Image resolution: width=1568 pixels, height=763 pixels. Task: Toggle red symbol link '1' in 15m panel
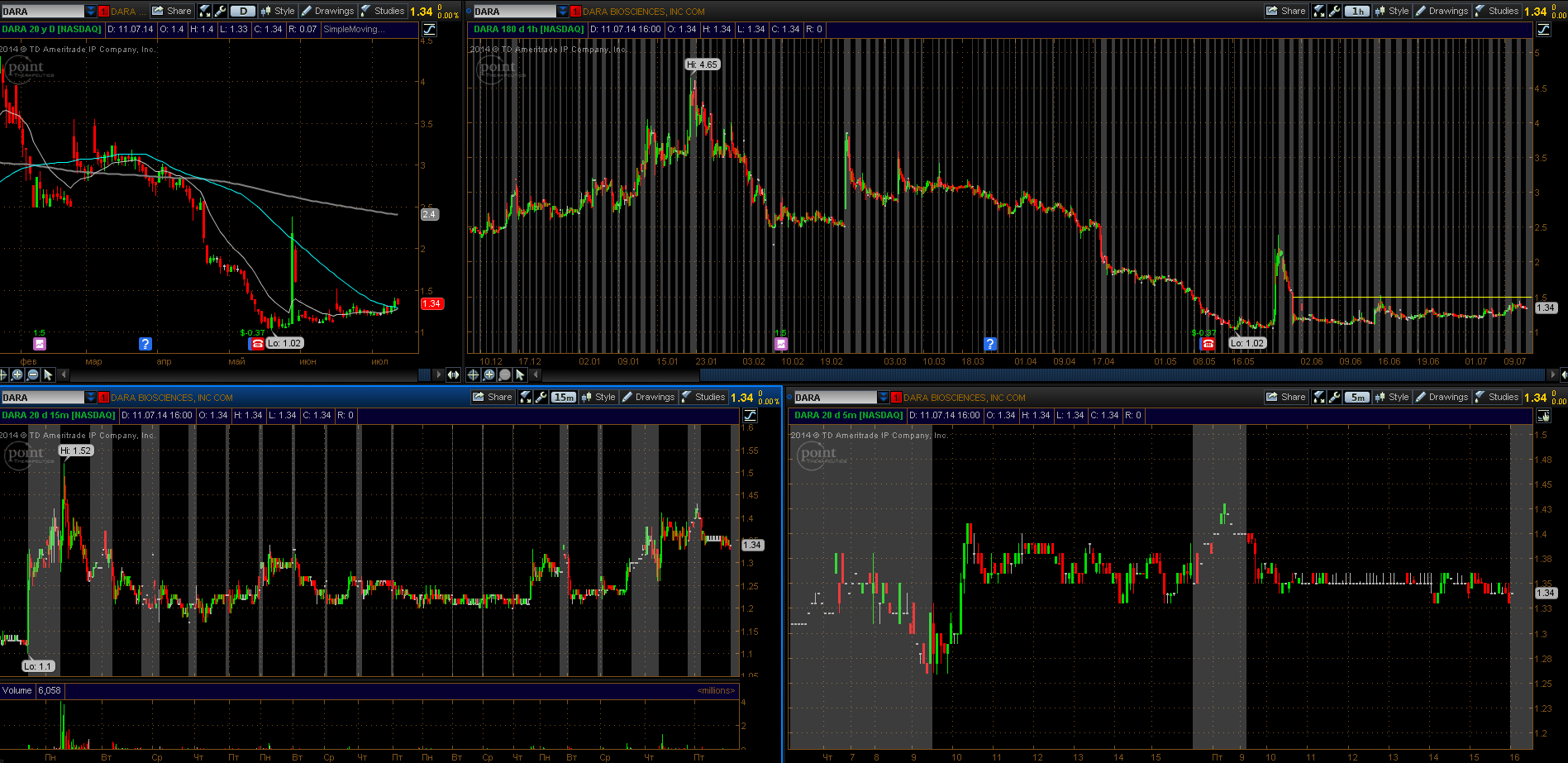[x=103, y=398]
